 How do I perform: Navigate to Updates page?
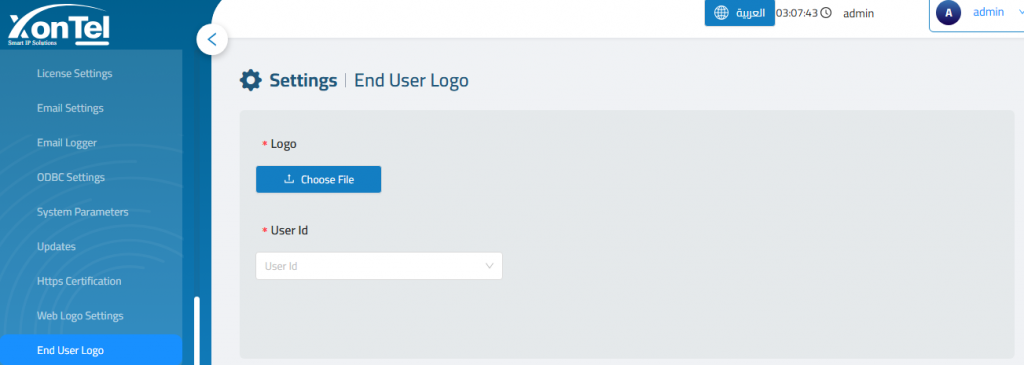point(56,247)
